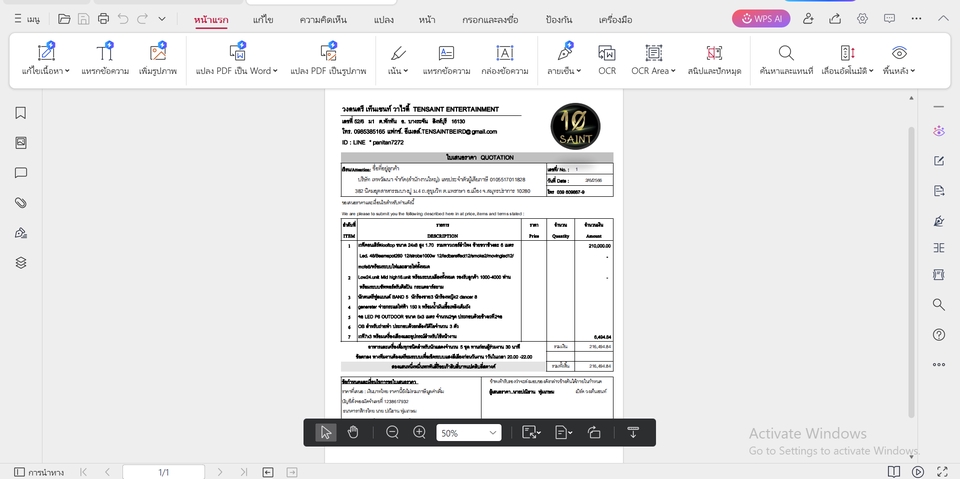Click แปลง PDF เป็นรูปภาพ
The image size is (960, 479).
click(328, 59)
